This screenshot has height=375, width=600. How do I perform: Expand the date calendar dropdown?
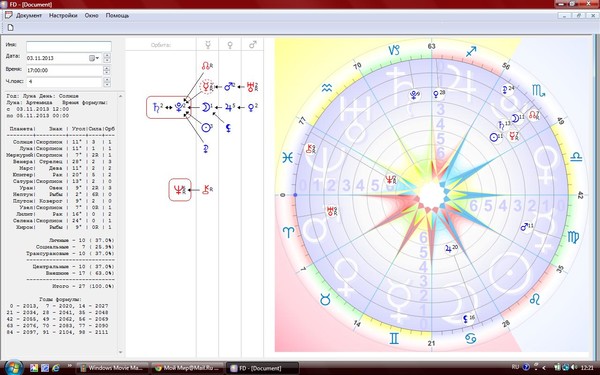(x=94, y=58)
